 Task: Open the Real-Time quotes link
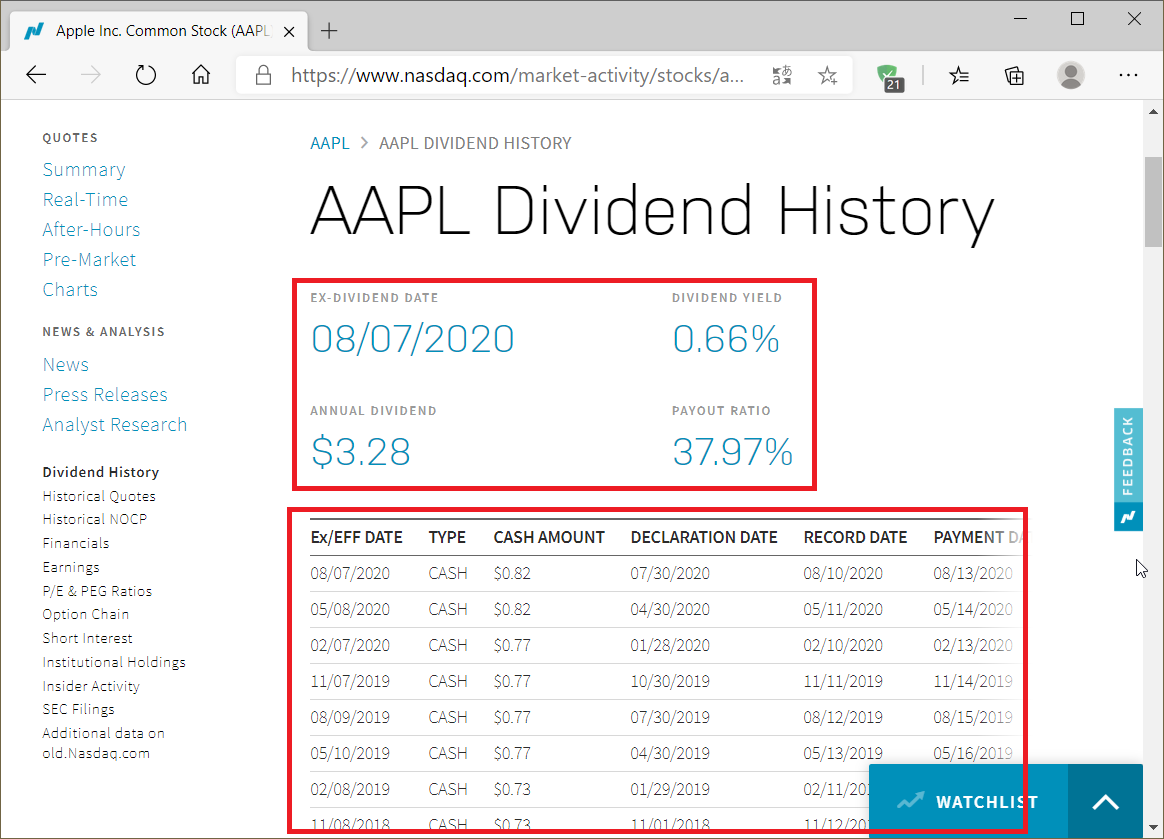(85, 200)
